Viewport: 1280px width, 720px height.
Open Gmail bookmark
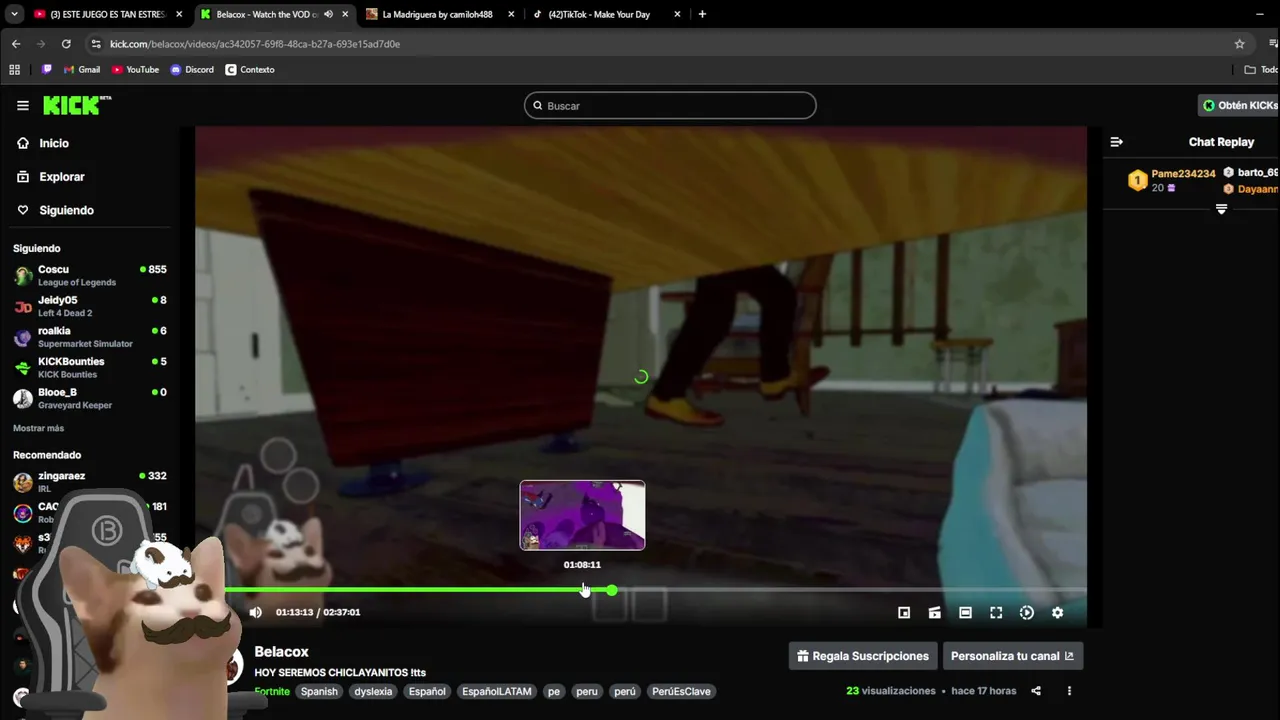[81, 70]
